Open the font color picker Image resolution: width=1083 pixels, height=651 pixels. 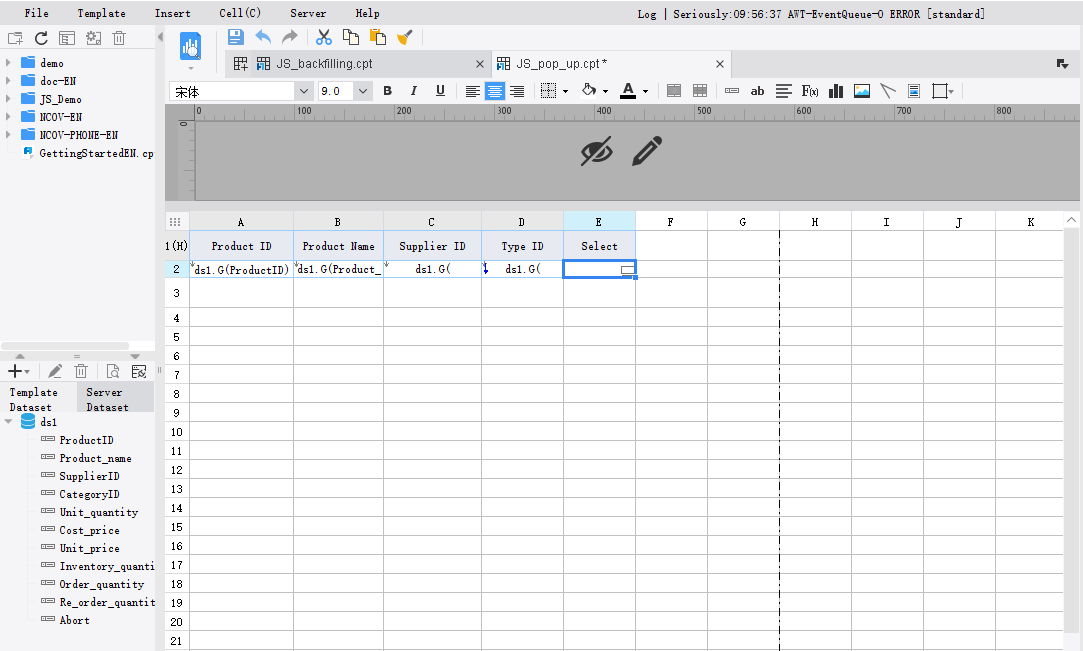point(627,91)
